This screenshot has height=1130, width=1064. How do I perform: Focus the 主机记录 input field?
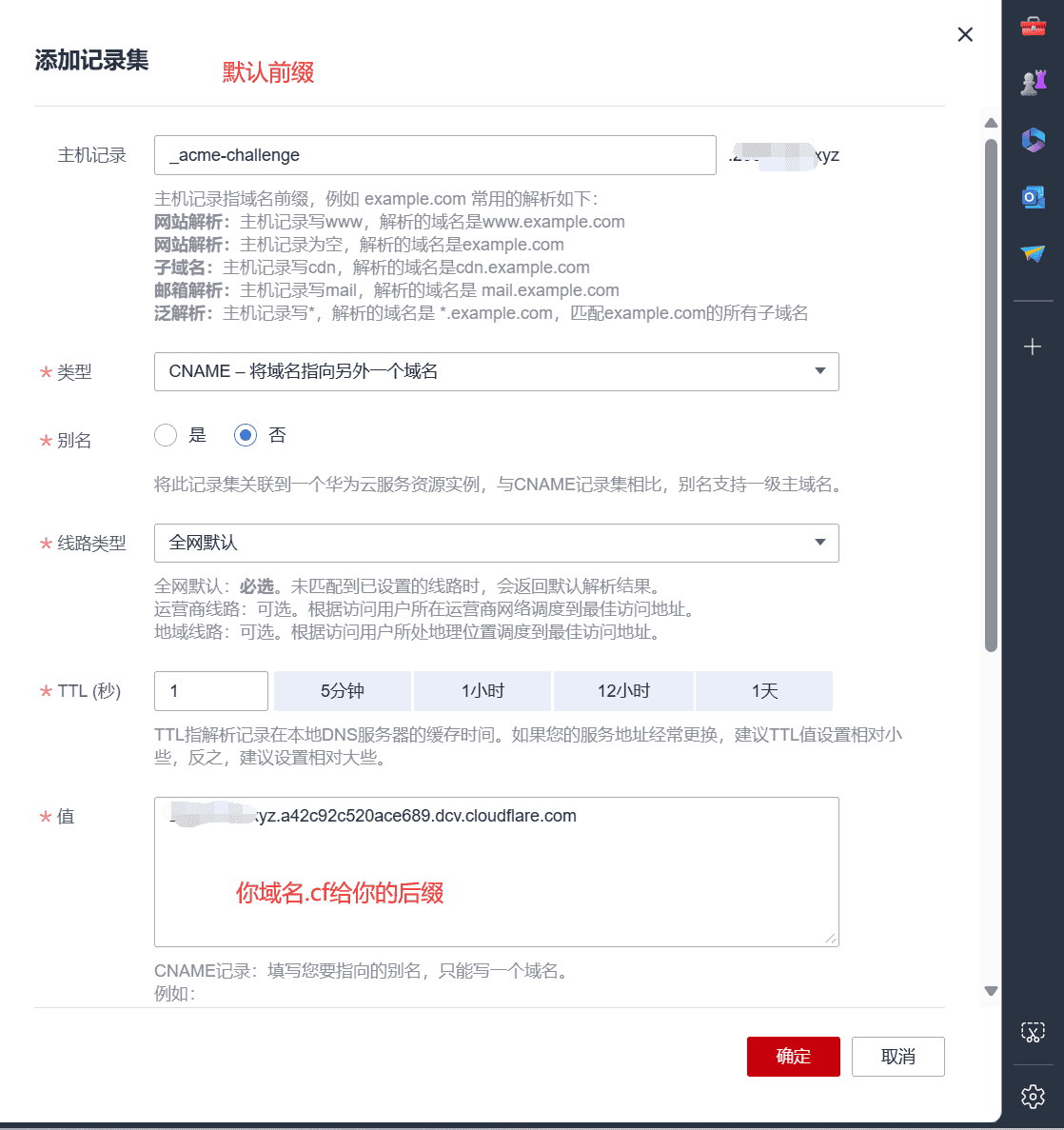pos(435,155)
